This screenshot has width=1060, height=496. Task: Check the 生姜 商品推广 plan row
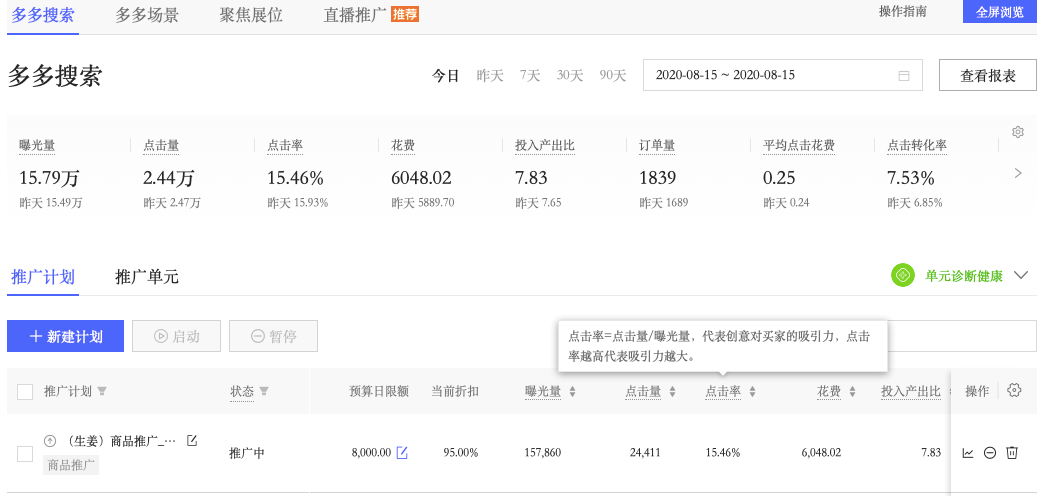pyautogui.click(x=25, y=453)
